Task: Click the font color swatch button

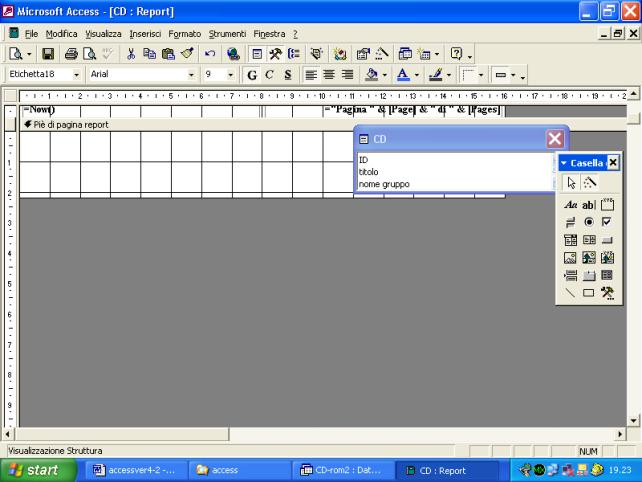Action: tap(401, 74)
